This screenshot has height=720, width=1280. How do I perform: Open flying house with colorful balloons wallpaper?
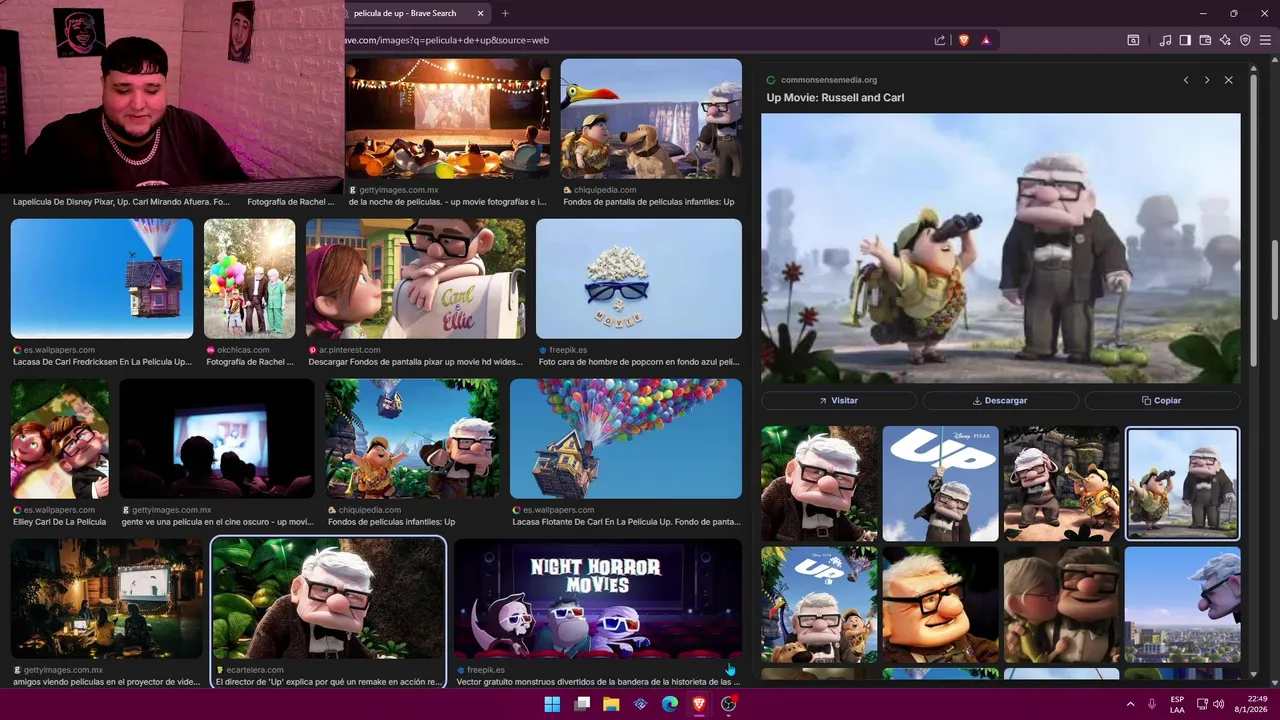626,439
